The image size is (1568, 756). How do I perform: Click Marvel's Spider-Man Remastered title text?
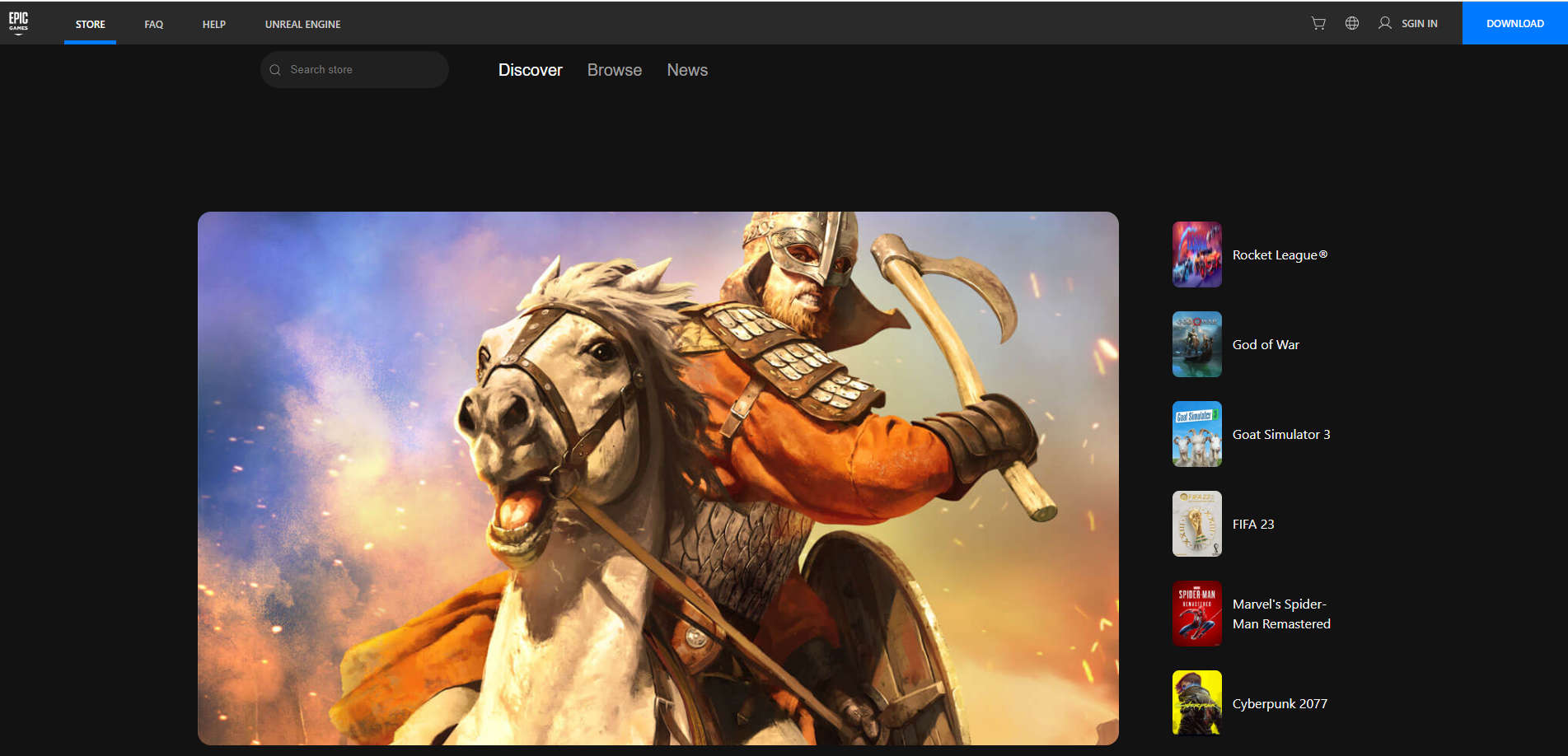tap(1281, 614)
